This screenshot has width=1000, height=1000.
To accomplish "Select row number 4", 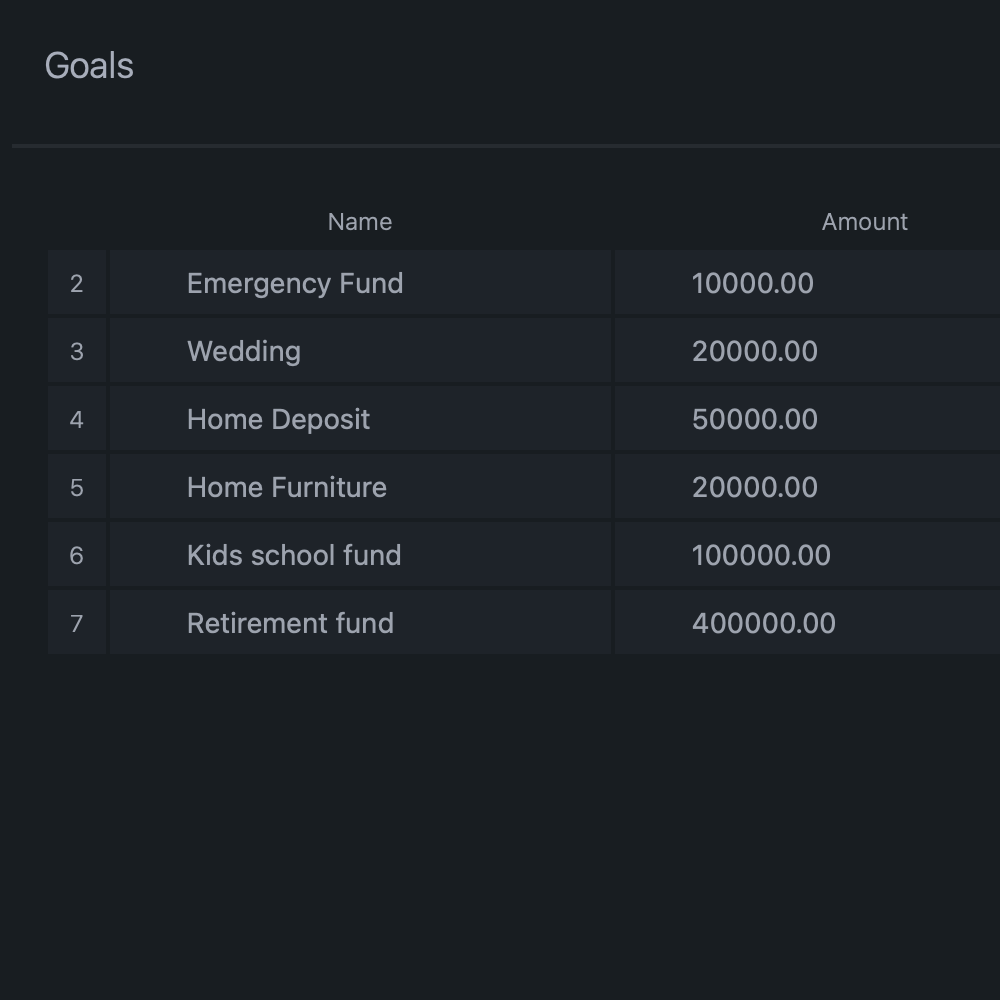I will [x=77, y=419].
